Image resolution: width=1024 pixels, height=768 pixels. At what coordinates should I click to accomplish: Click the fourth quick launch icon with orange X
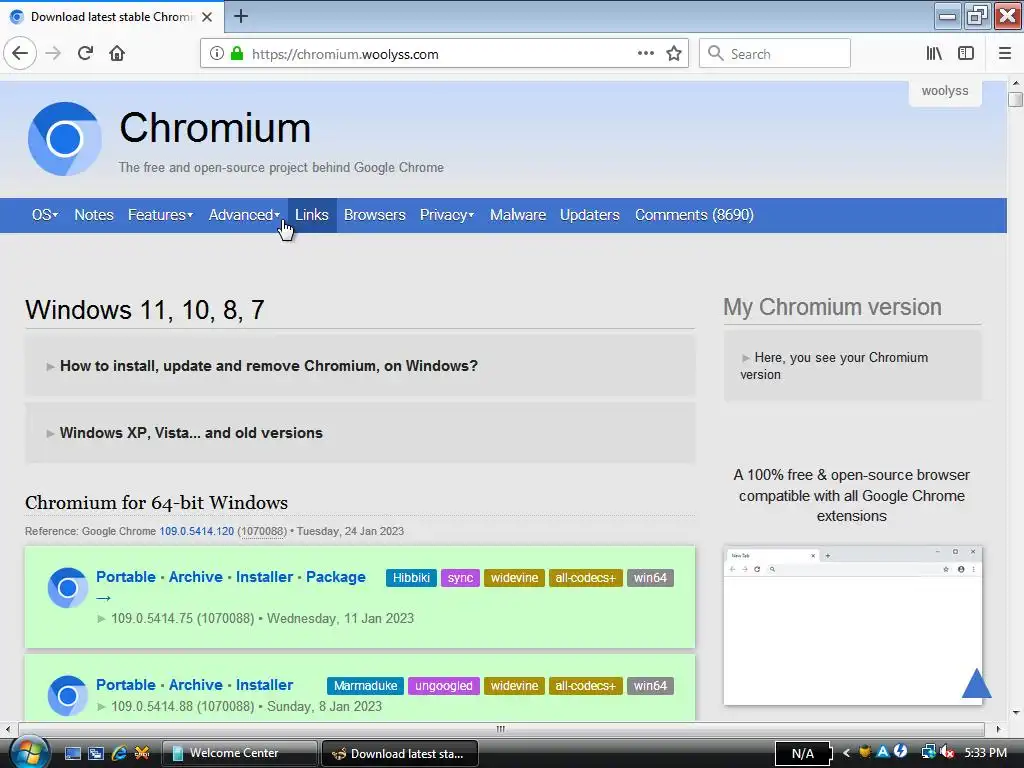click(x=142, y=753)
